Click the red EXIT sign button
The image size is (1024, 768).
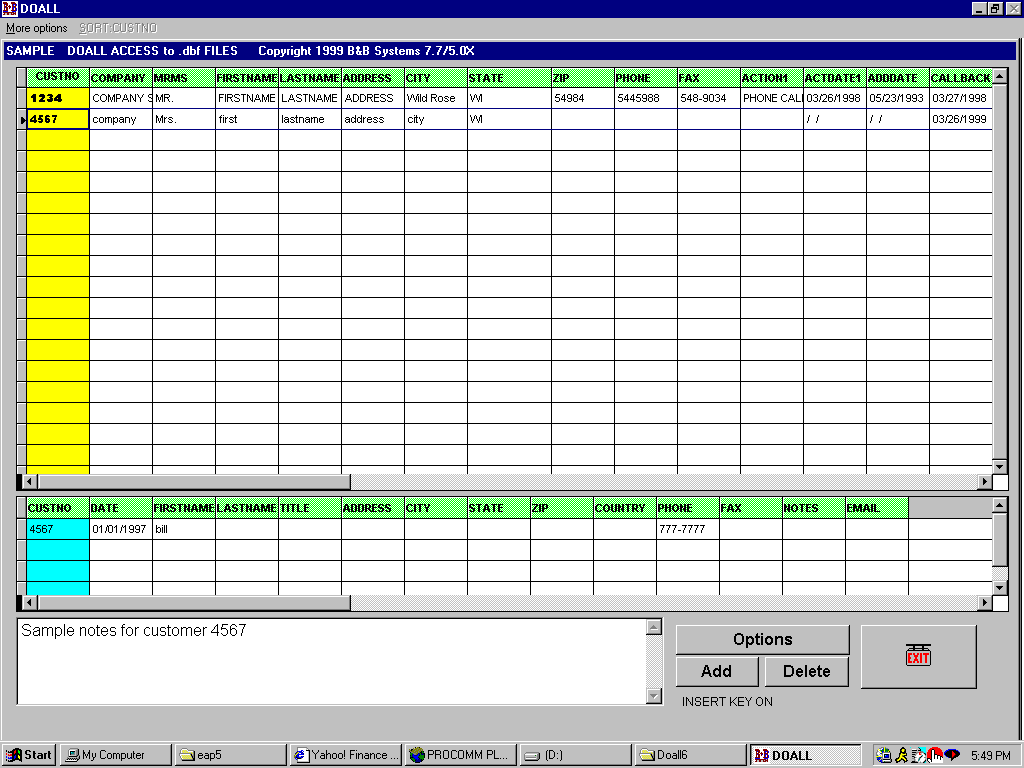pyautogui.click(x=918, y=656)
